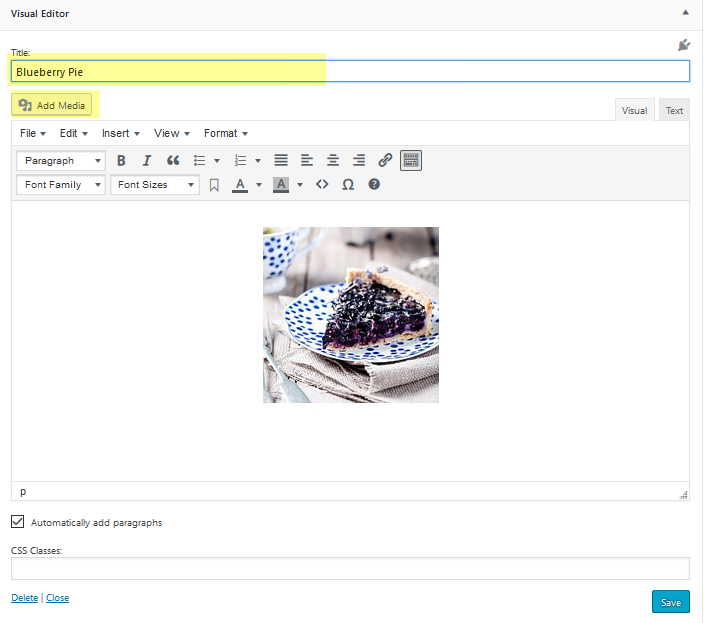Insert a special character with Omega icon
Image resolution: width=706 pixels, height=623 pixels.
348,185
